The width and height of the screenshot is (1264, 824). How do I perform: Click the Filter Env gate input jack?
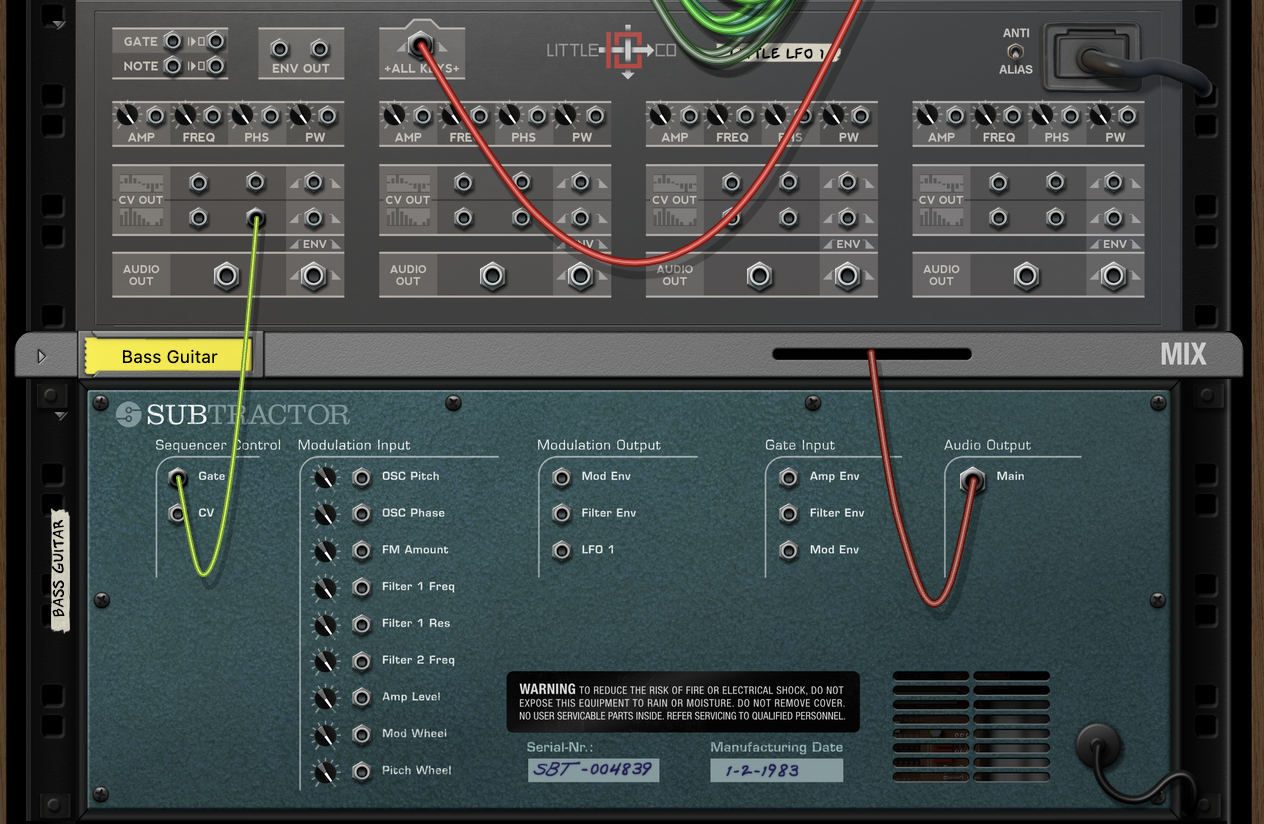pos(789,514)
